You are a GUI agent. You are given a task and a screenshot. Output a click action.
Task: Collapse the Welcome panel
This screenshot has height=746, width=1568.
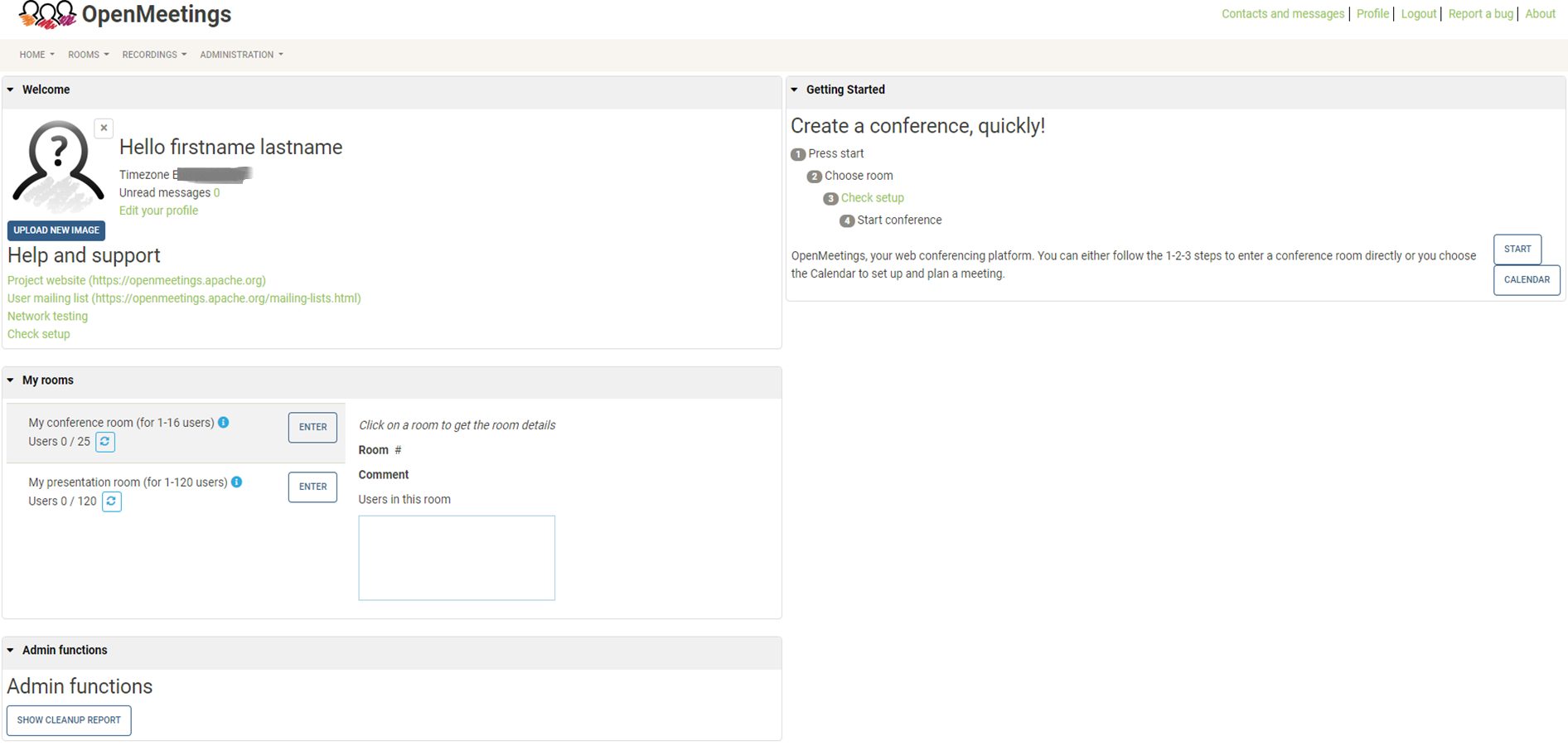[11, 90]
